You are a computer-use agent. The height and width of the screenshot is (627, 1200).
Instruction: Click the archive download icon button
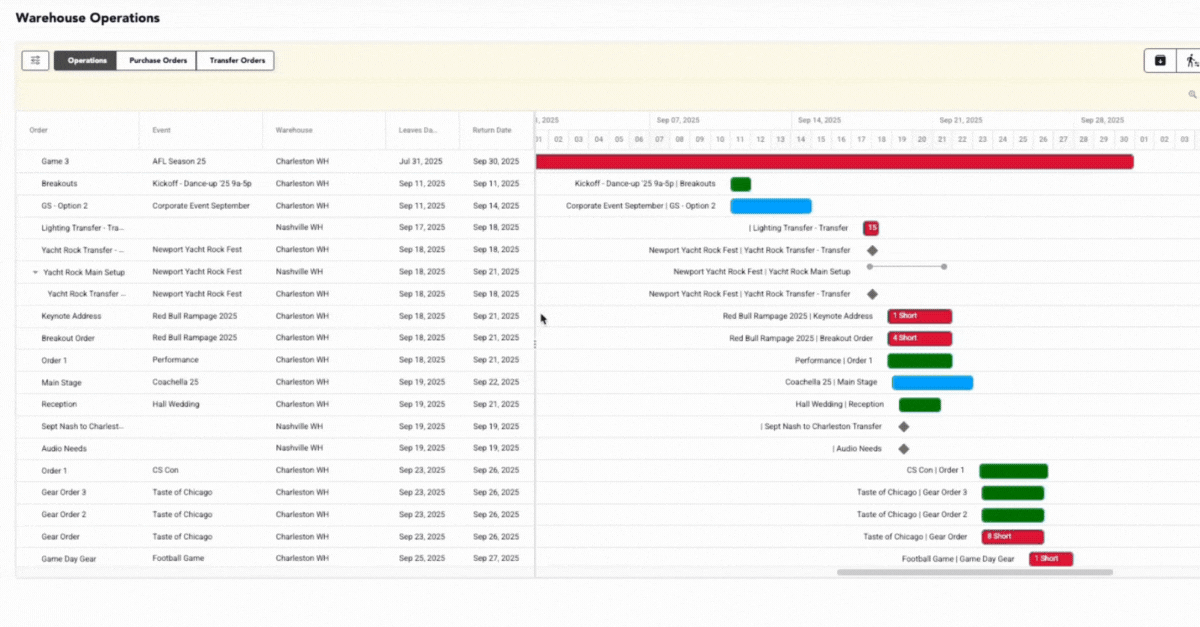point(1160,61)
